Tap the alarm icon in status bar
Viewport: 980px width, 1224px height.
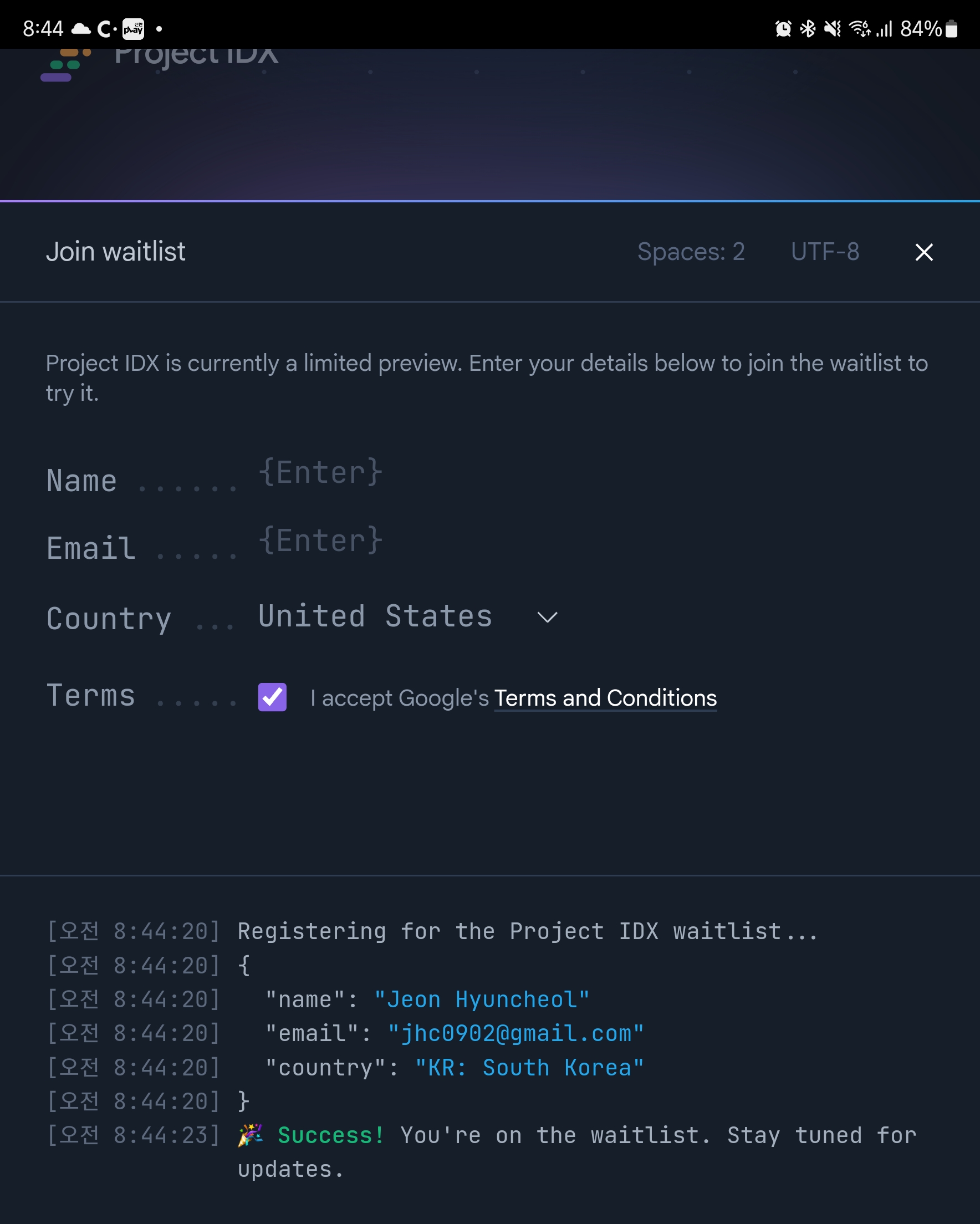coord(783,28)
